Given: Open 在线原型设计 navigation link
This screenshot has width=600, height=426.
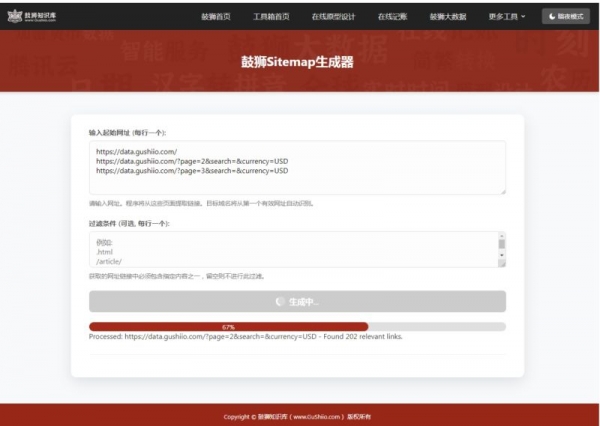Looking at the screenshot, I should pos(333,16).
